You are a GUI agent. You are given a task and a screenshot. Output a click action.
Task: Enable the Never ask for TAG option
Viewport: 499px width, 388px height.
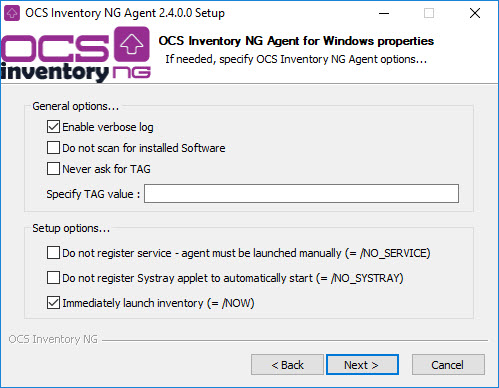53,169
